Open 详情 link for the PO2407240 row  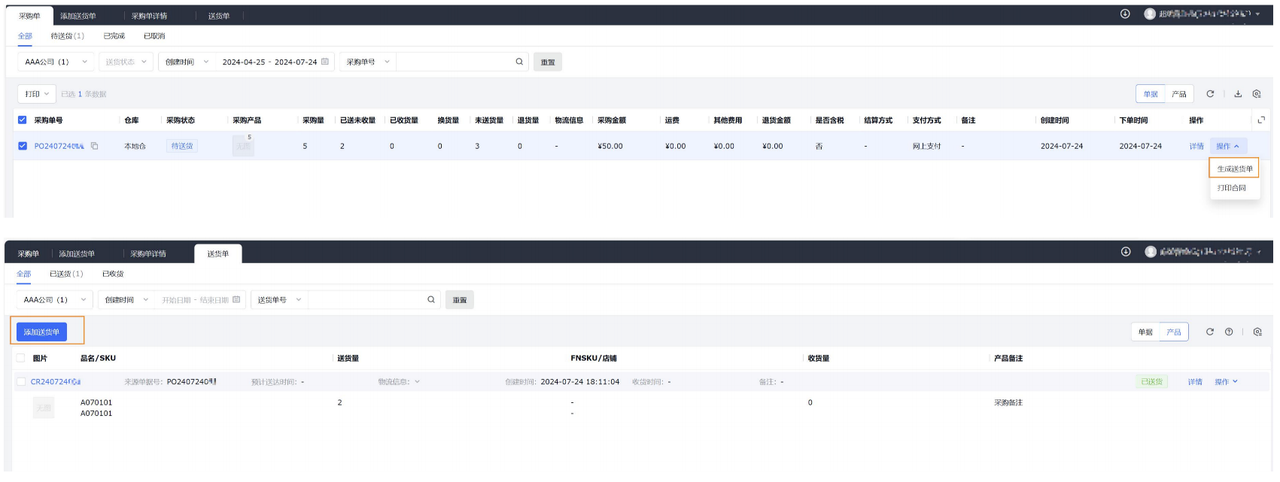coord(1196,146)
